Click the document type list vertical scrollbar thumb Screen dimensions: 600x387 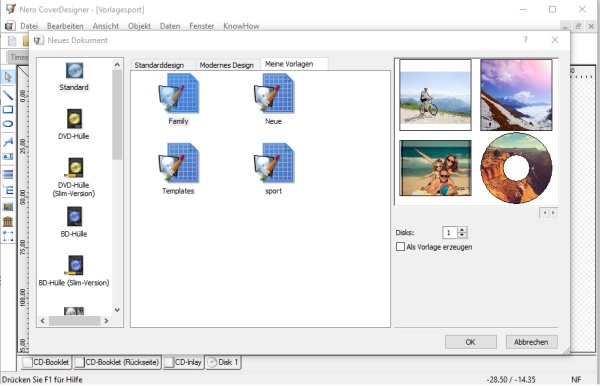117,115
